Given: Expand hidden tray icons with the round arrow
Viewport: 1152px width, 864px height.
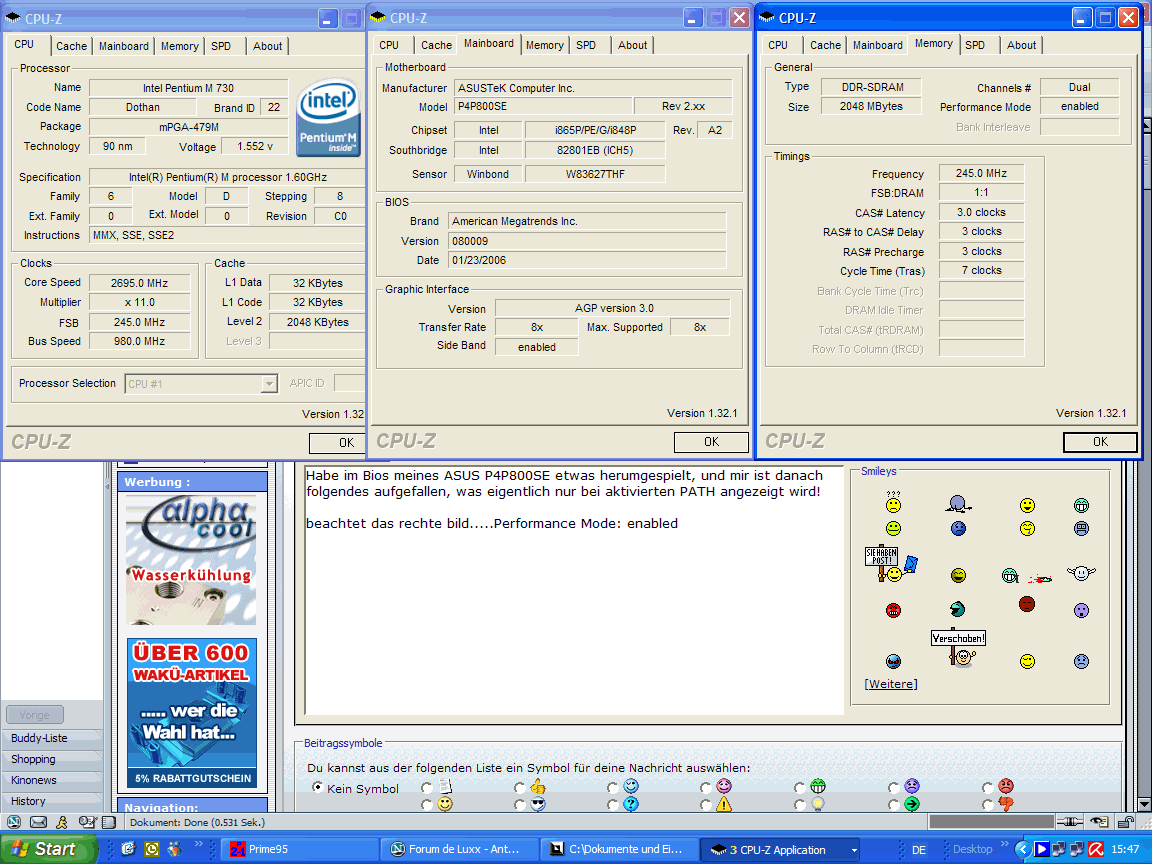Looking at the screenshot, I should coord(1022,849).
